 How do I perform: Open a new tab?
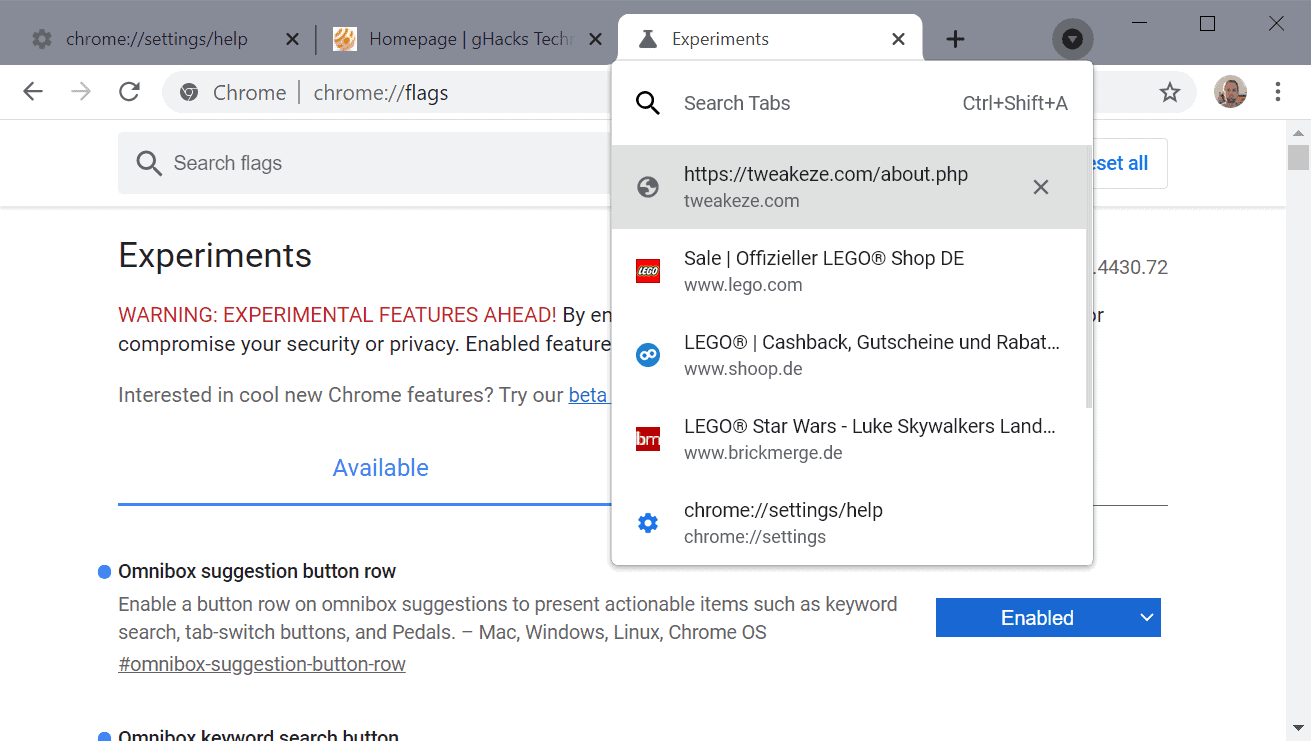pyautogui.click(x=955, y=39)
